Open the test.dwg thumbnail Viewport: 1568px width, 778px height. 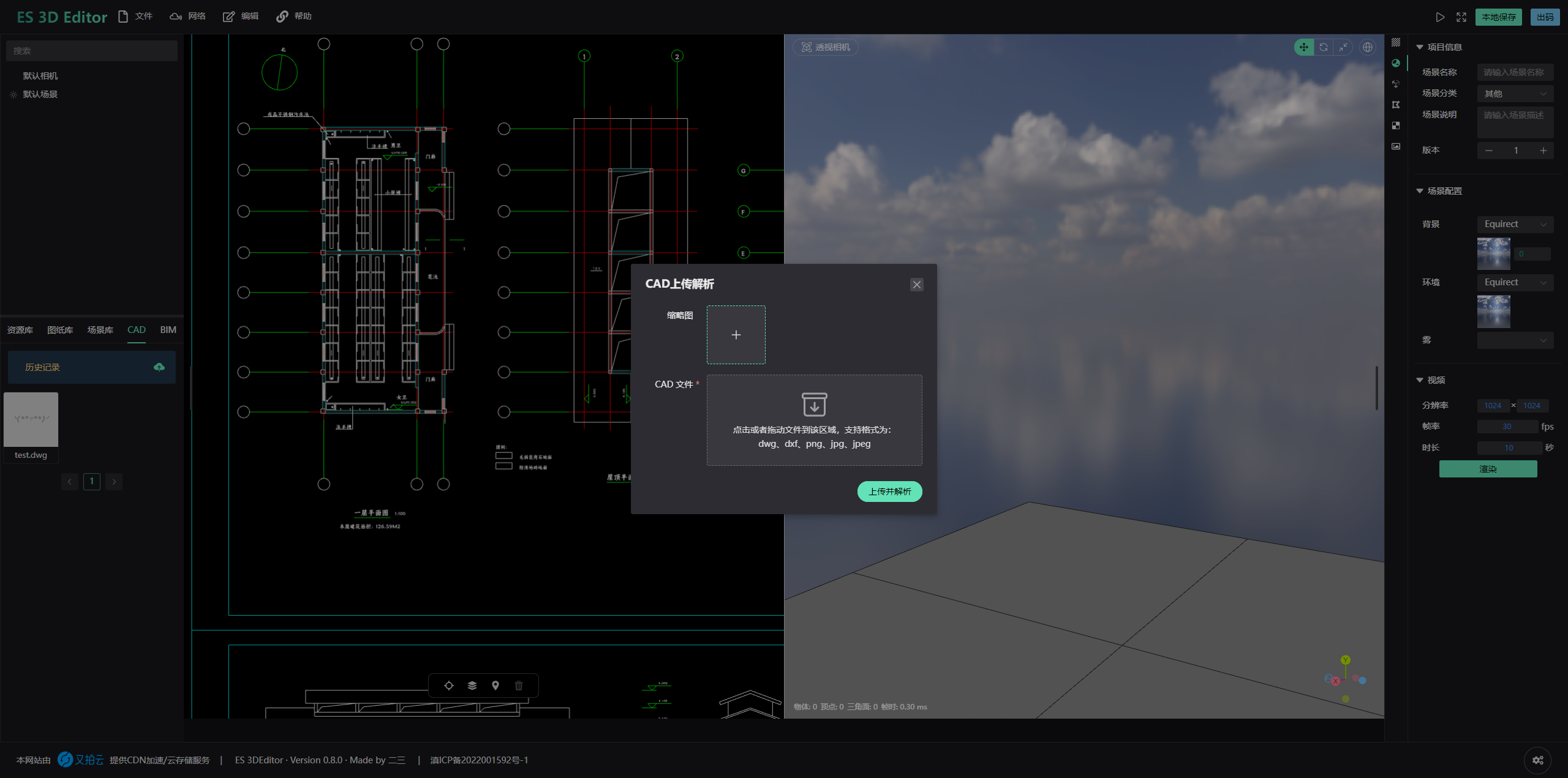tap(31, 419)
